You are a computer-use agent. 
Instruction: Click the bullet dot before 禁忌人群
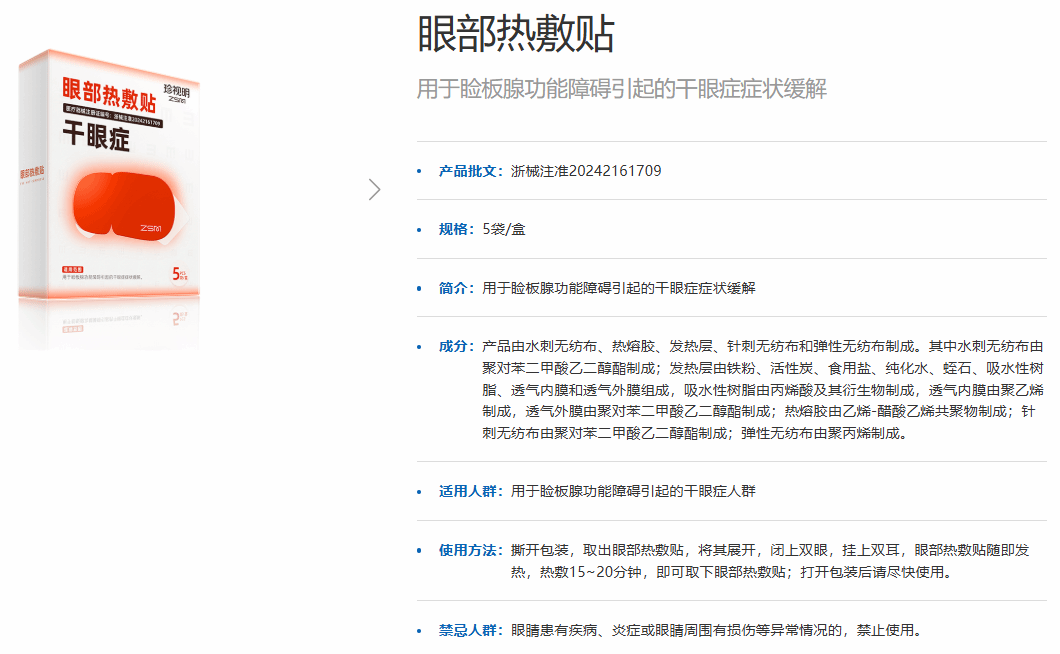pyautogui.click(x=420, y=631)
